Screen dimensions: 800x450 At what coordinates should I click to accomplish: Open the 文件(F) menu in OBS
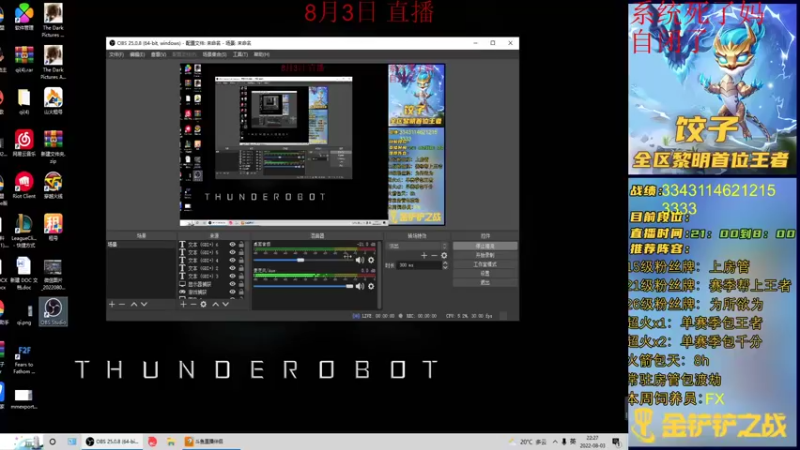[116, 55]
